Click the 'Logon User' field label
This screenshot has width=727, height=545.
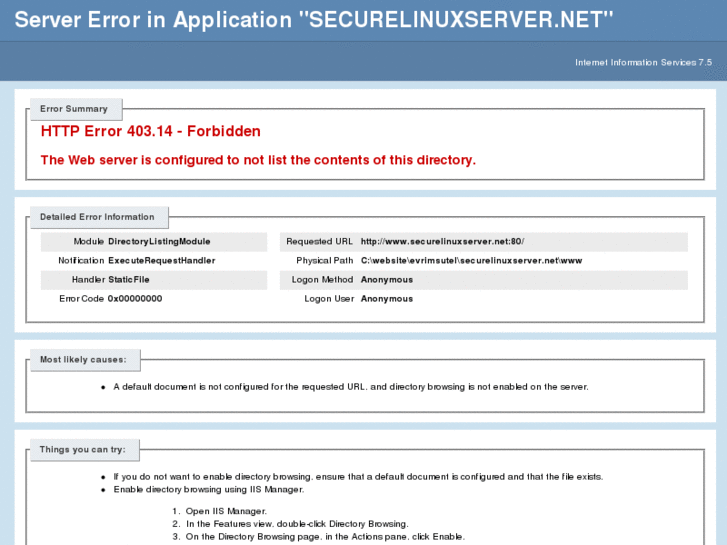pyautogui.click(x=329, y=298)
